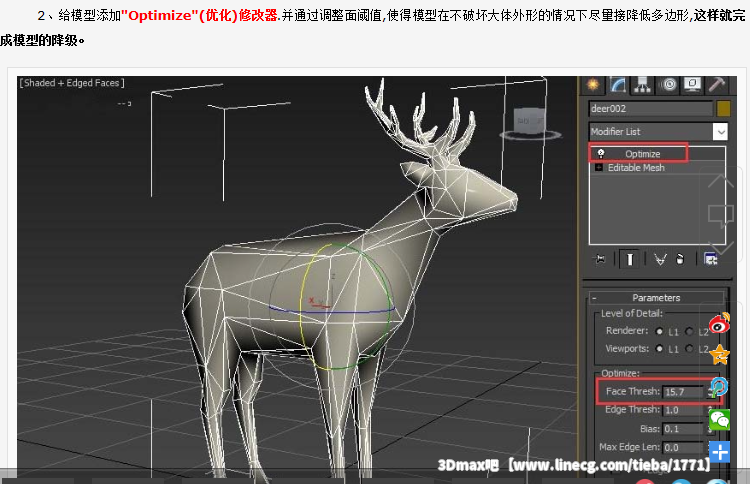The height and width of the screenshot is (484, 750).
Task: Toggle the Optimize modifier lightbulb
Action: click(601, 153)
